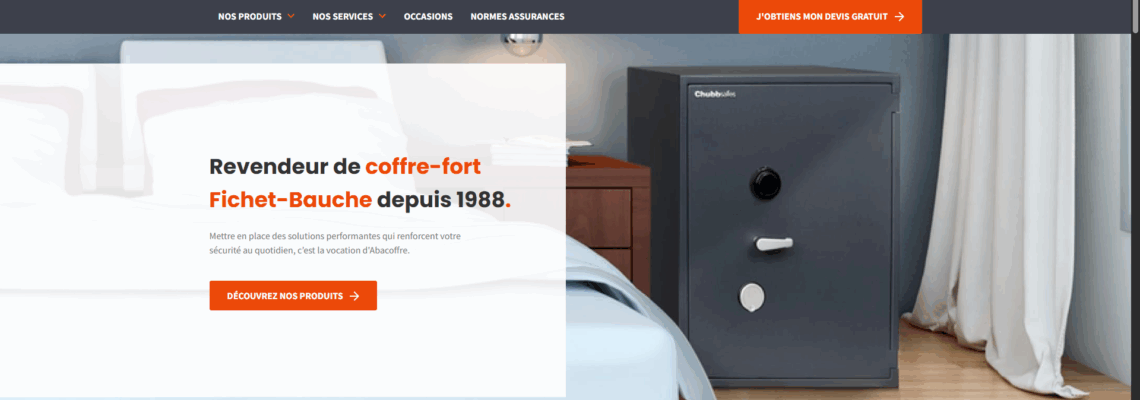Click the paragraph about Abacoffre's vocation

pyautogui.click(x=334, y=244)
